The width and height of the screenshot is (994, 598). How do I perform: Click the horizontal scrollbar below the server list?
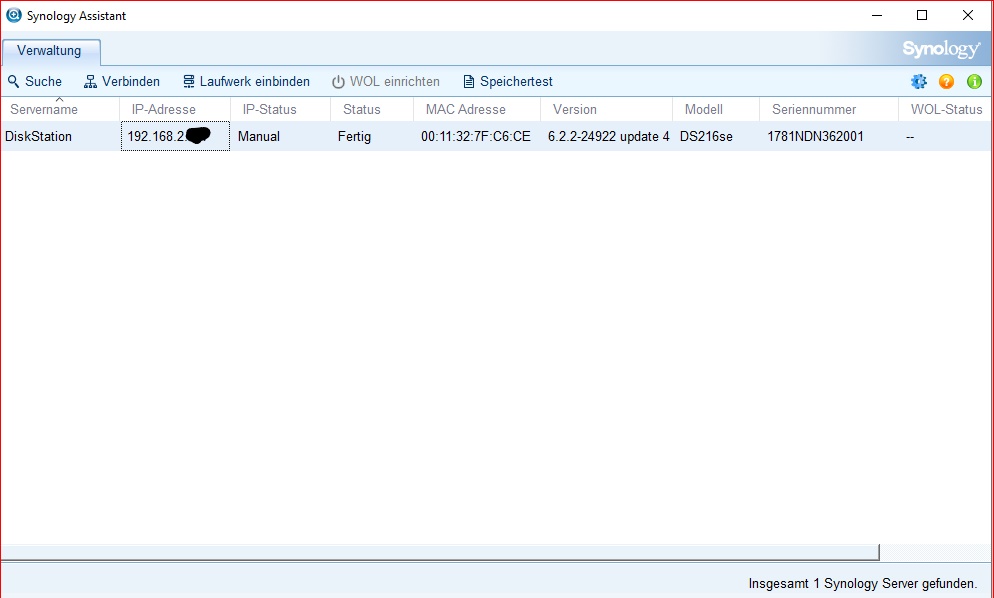point(440,552)
